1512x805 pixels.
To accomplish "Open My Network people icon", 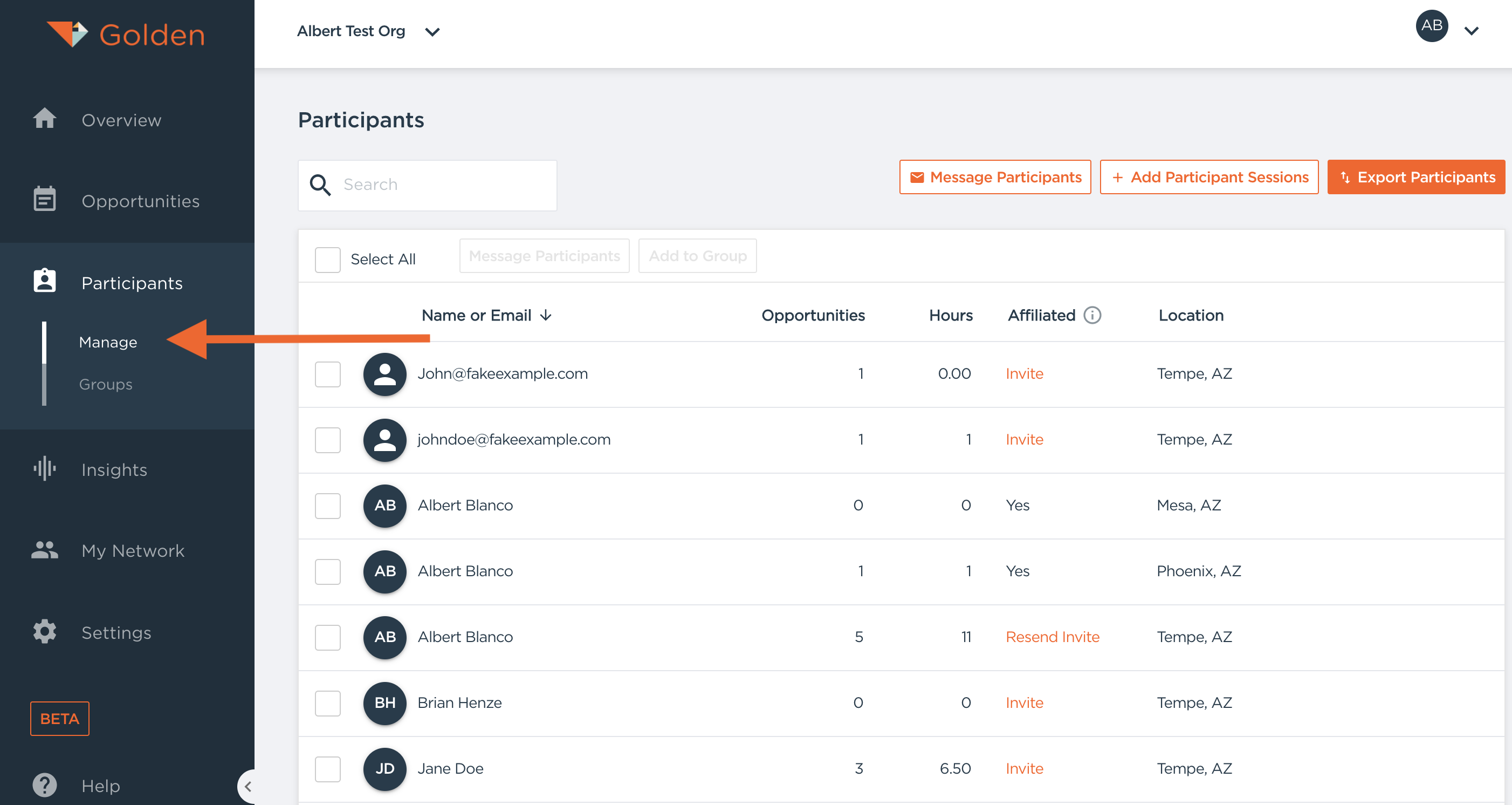I will [x=45, y=550].
